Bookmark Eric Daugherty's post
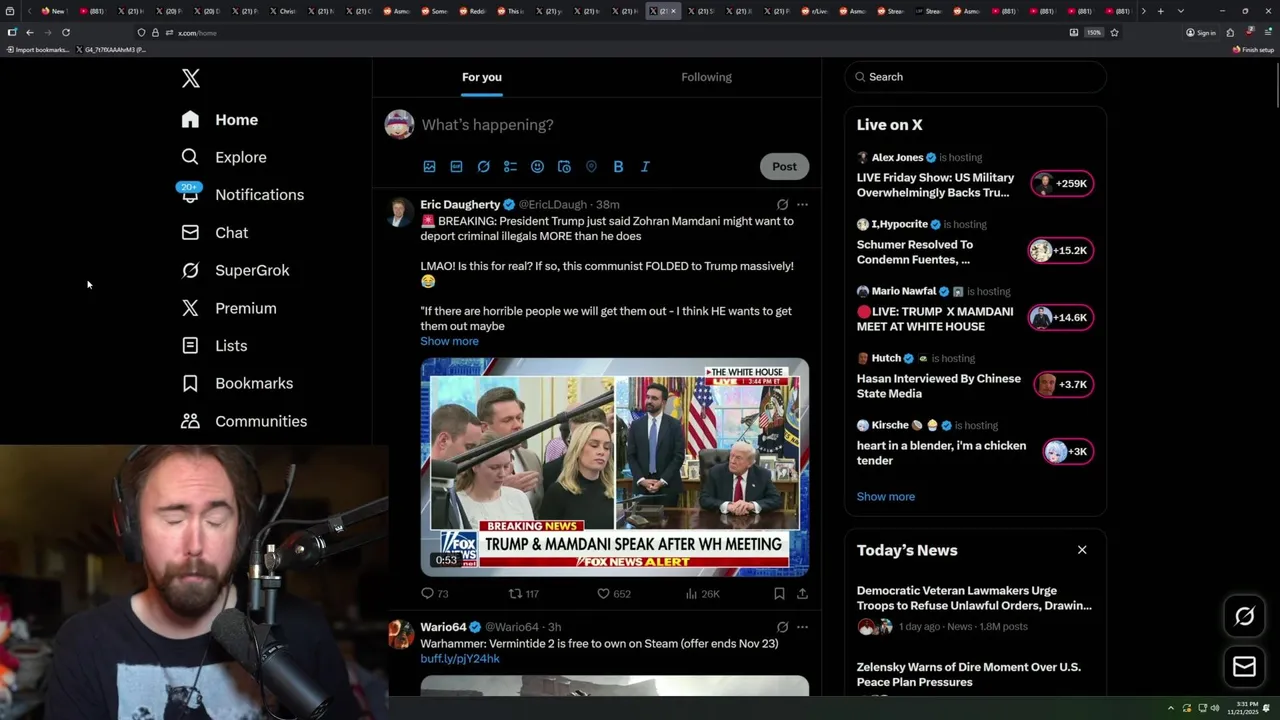The width and height of the screenshot is (1280, 720). (x=779, y=594)
